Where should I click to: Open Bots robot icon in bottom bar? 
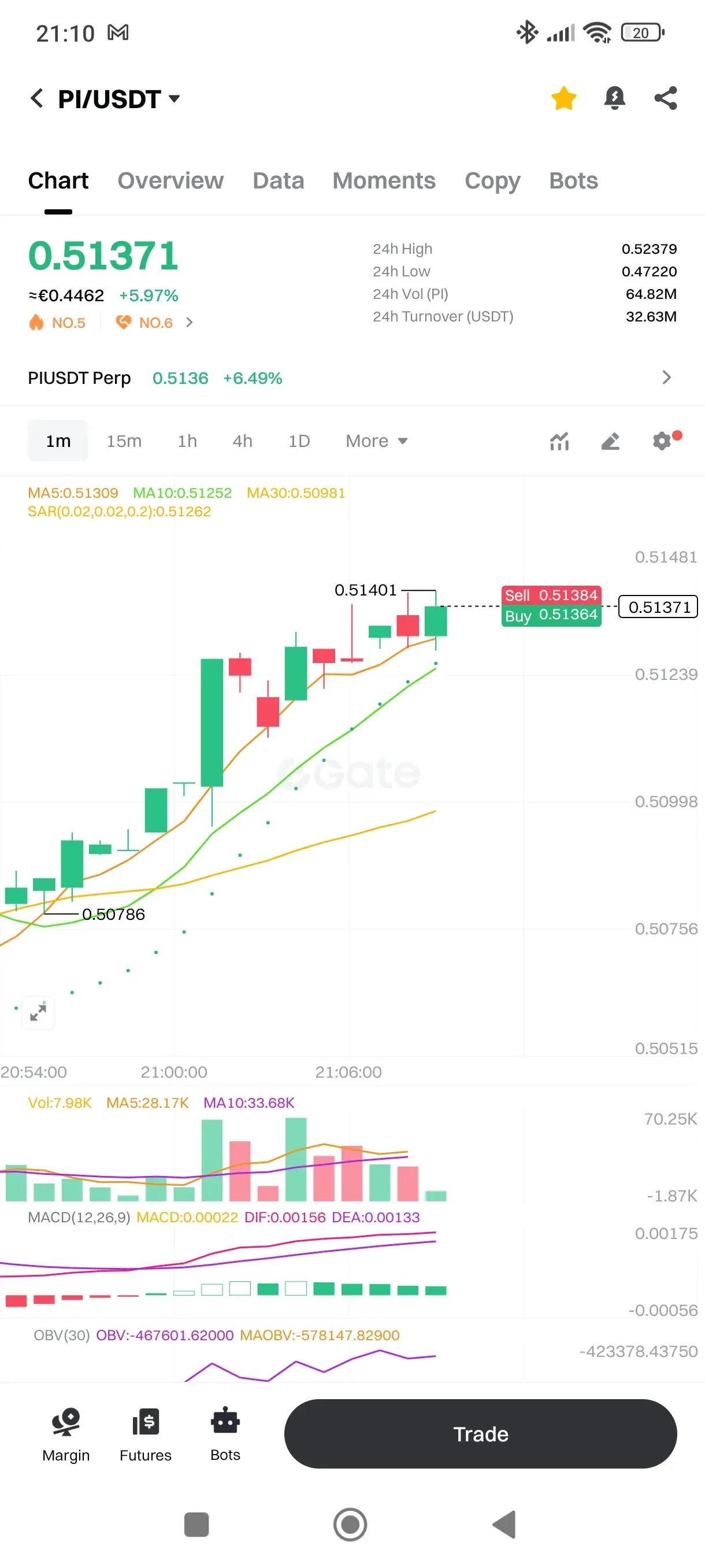click(225, 1434)
